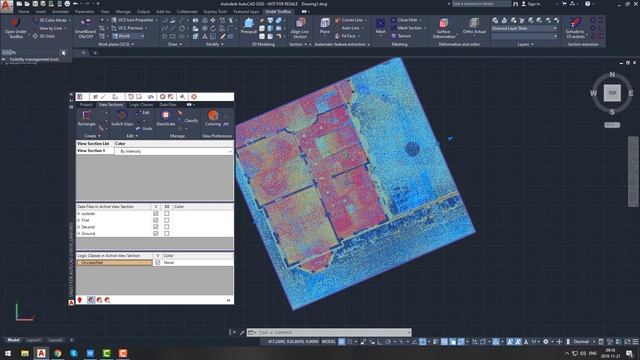Click Extrude to VS extents icon
The image size is (640, 360).
[575, 23]
